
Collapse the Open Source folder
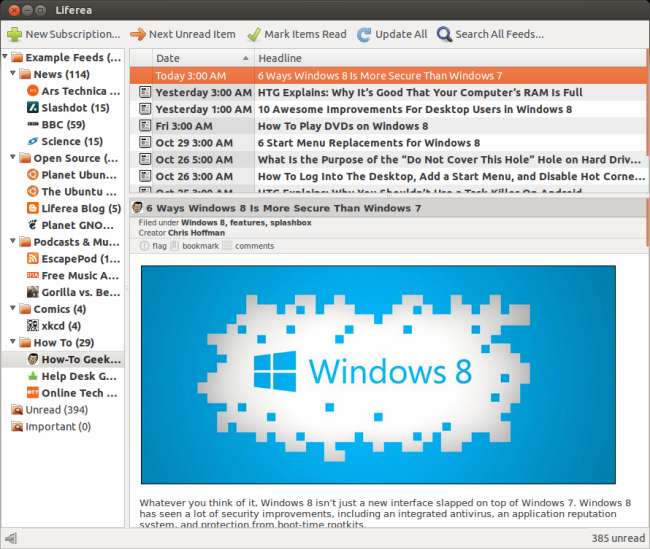pyautogui.click(x=13, y=157)
